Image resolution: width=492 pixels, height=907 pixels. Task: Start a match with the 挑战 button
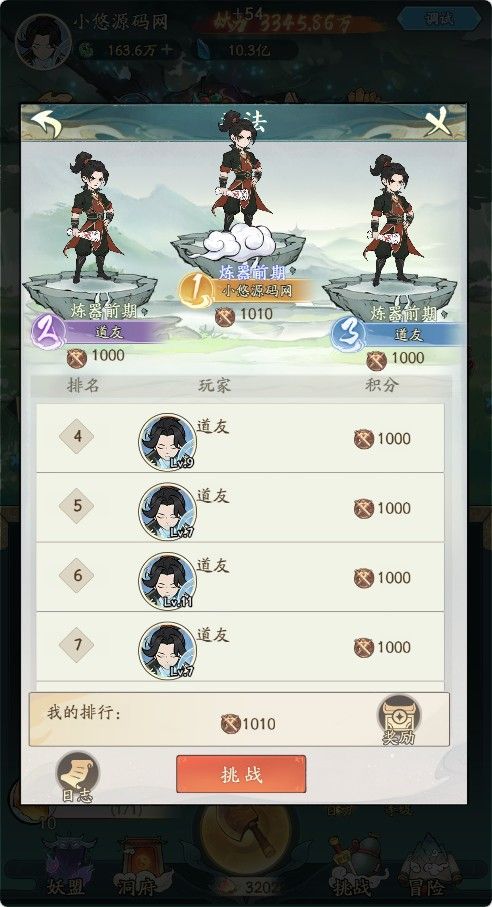pyautogui.click(x=241, y=774)
